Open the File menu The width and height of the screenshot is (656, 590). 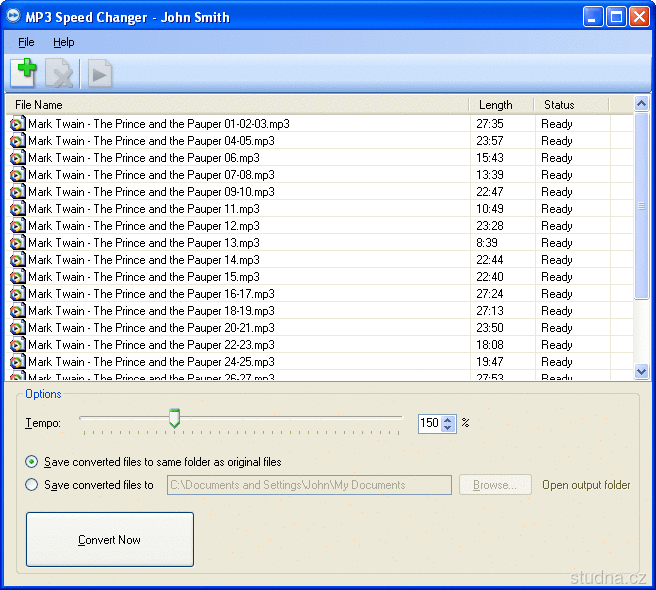(26, 42)
